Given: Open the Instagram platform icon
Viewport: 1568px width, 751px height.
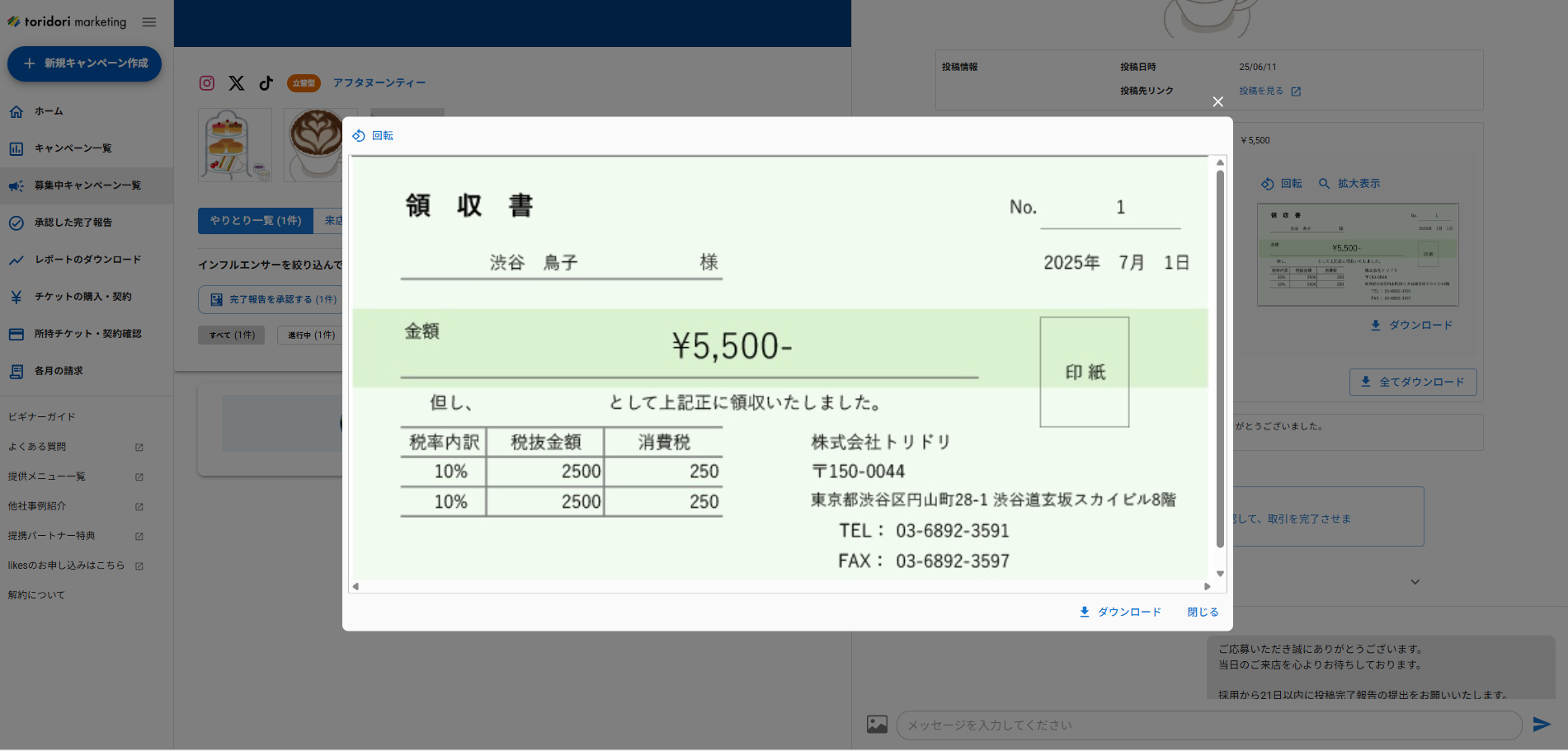Looking at the screenshot, I should (x=206, y=82).
